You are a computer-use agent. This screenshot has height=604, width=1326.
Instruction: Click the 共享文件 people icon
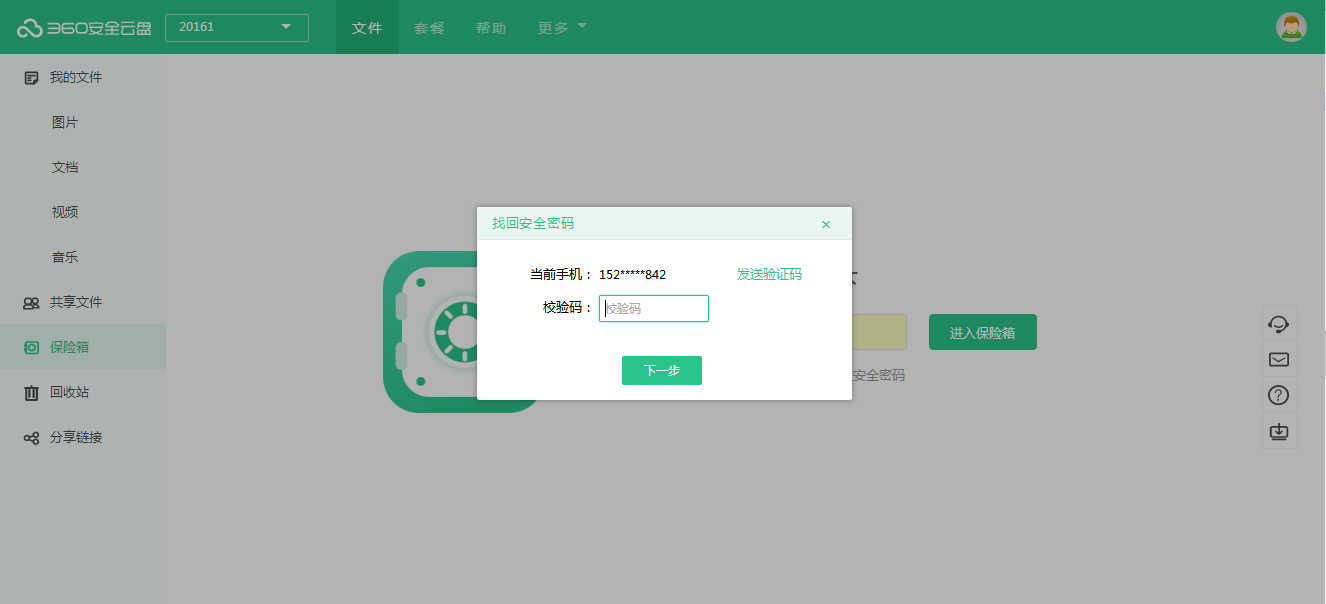31,302
